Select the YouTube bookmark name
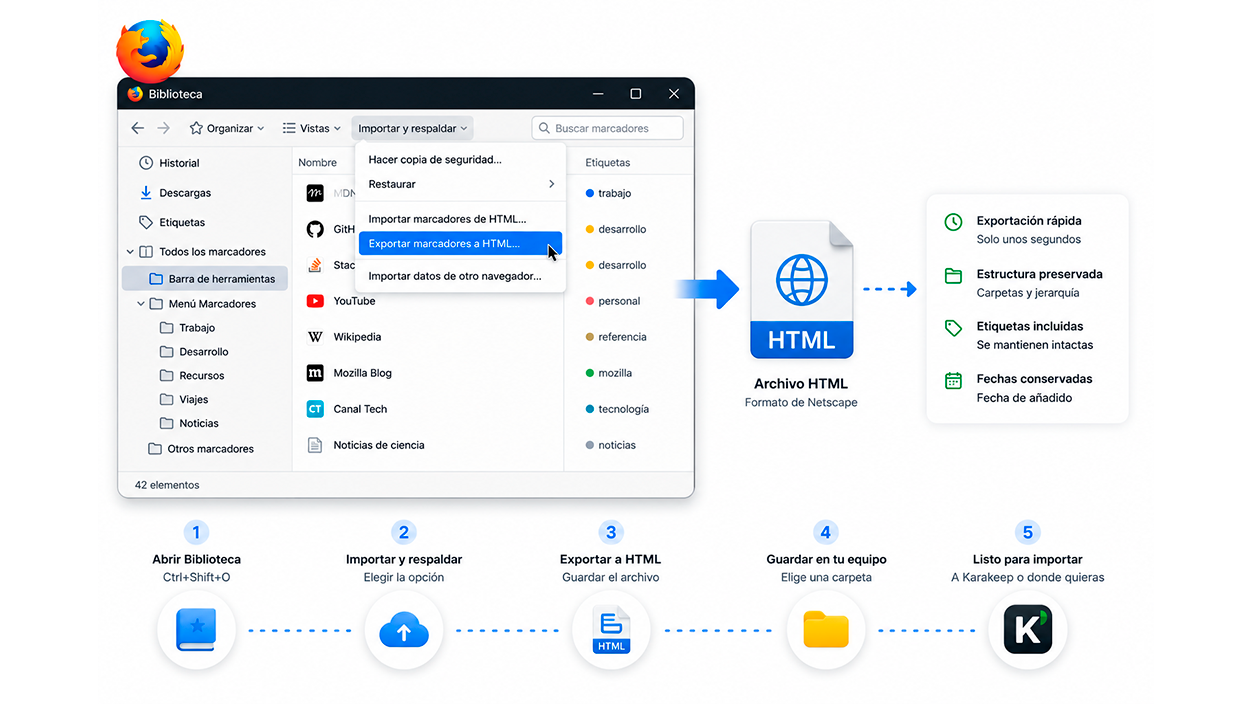The height and width of the screenshot is (704, 1252). pos(354,301)
